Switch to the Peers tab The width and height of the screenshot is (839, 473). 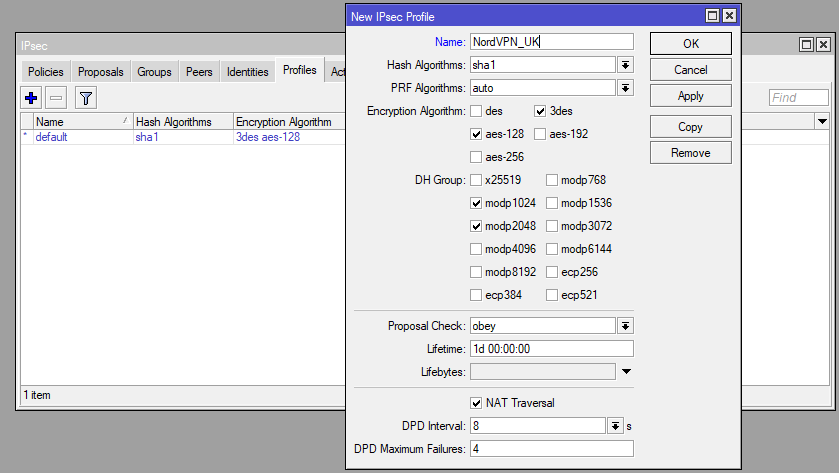(199, 72)
